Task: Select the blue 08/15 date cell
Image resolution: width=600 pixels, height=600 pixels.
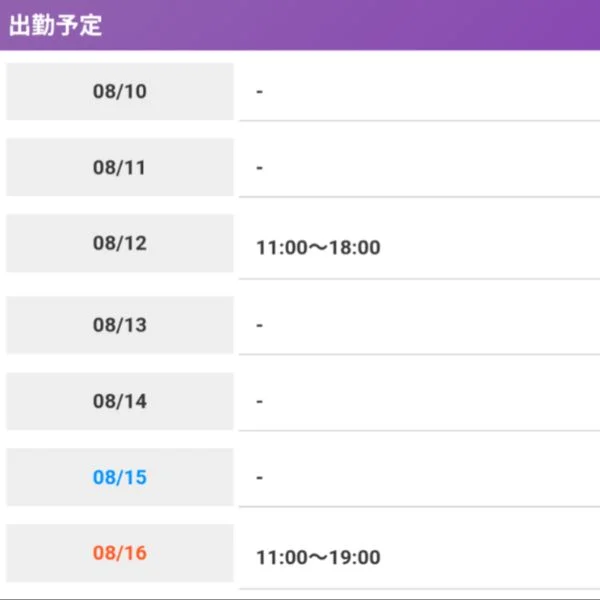Action: (x=120, y=477)
